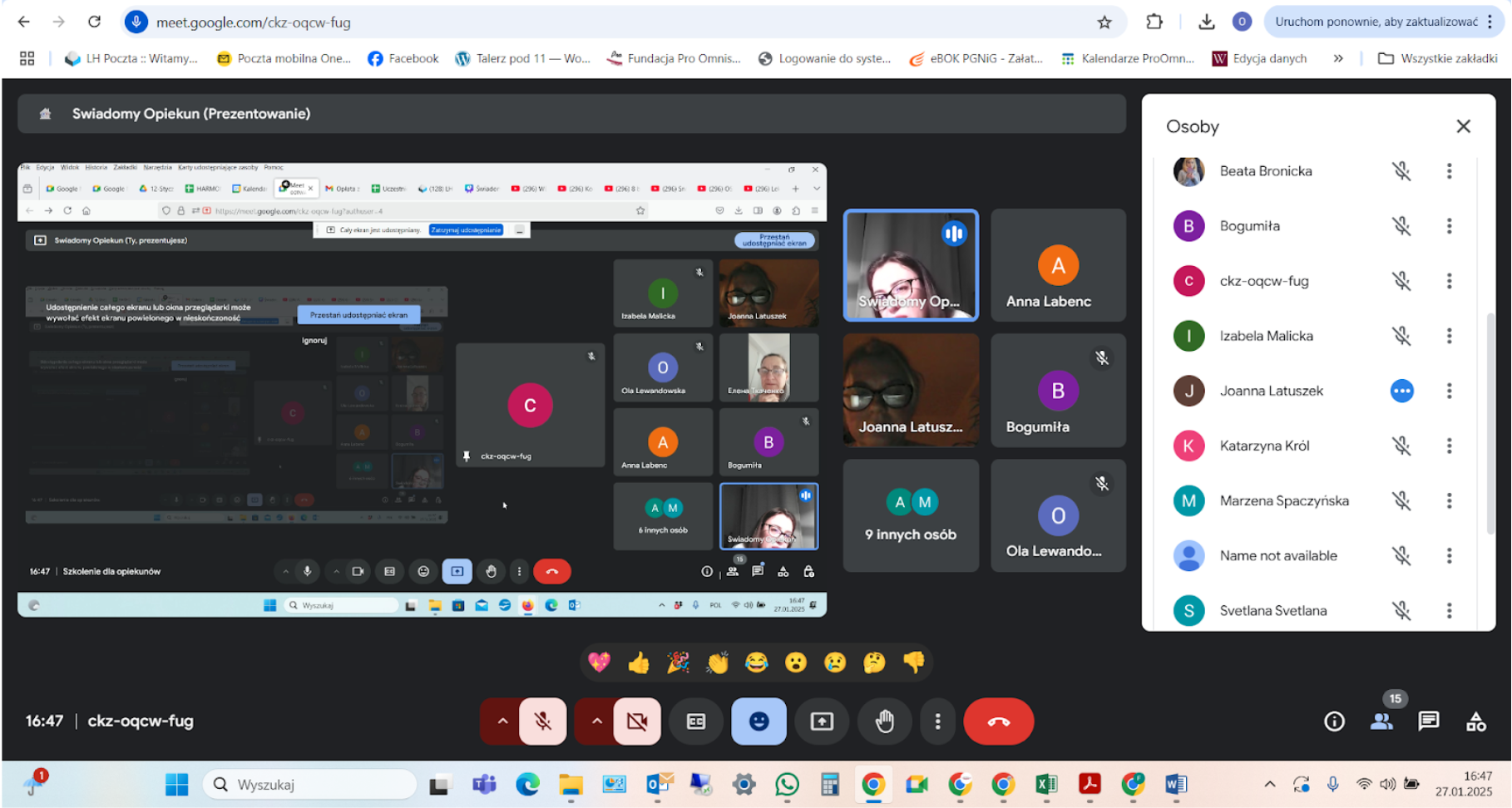
Task: Expand video settings arrow next to camera
Action: [596, 722]
